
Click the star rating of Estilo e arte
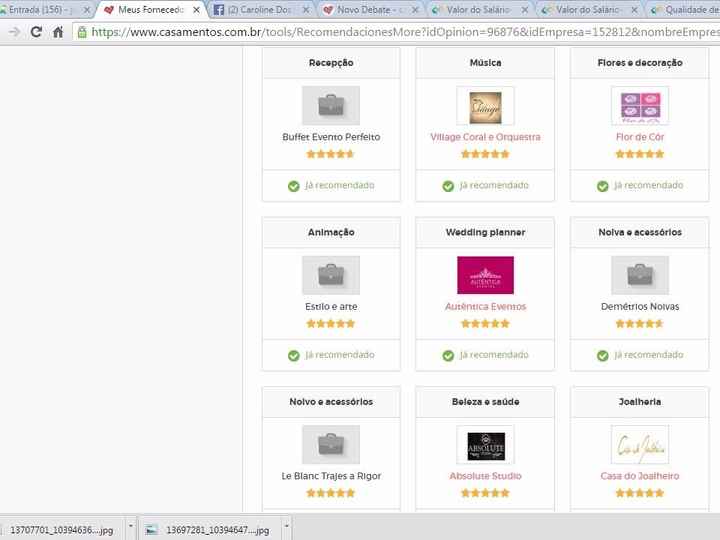331,323
